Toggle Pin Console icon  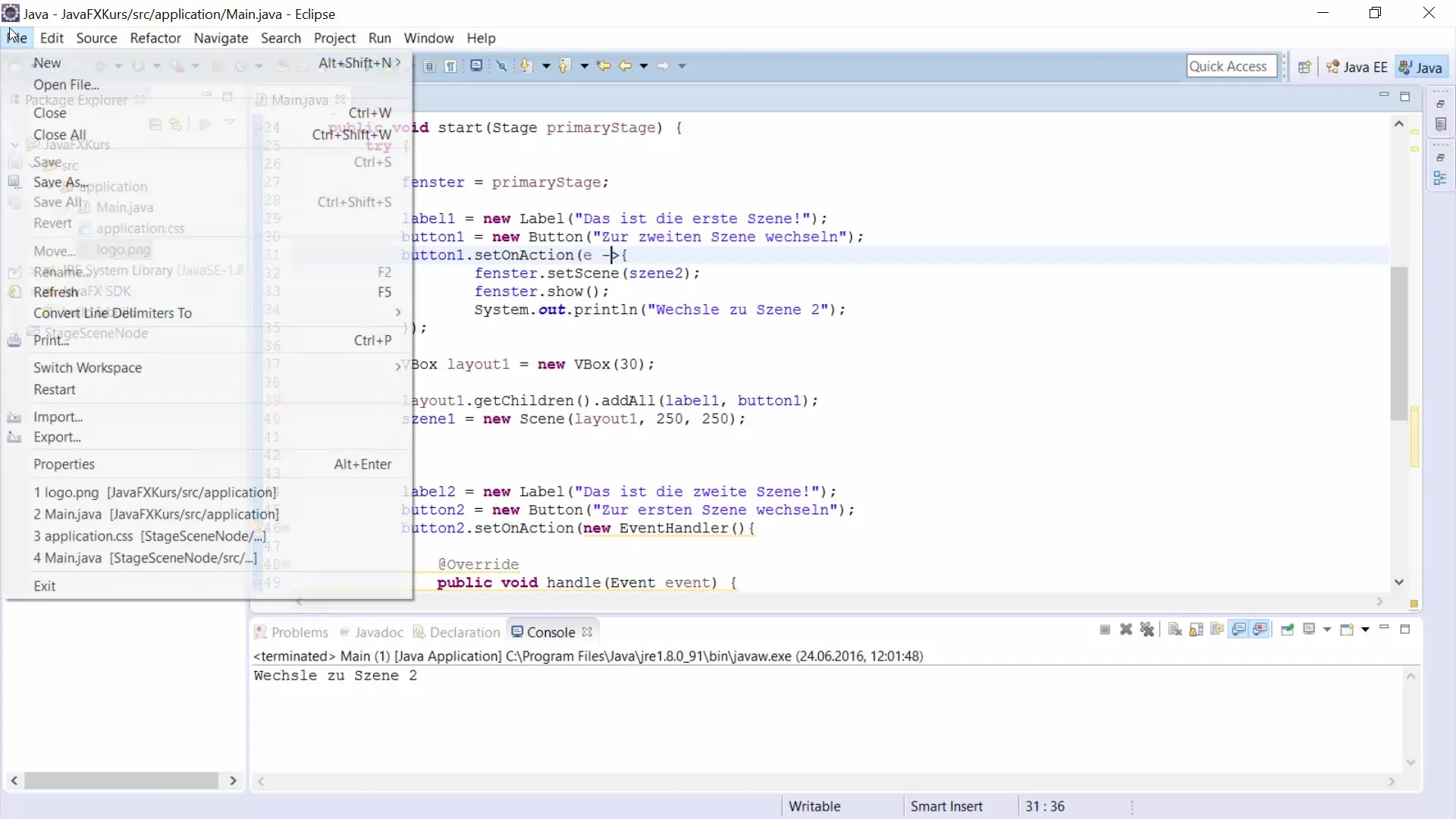coord(1287,629)
